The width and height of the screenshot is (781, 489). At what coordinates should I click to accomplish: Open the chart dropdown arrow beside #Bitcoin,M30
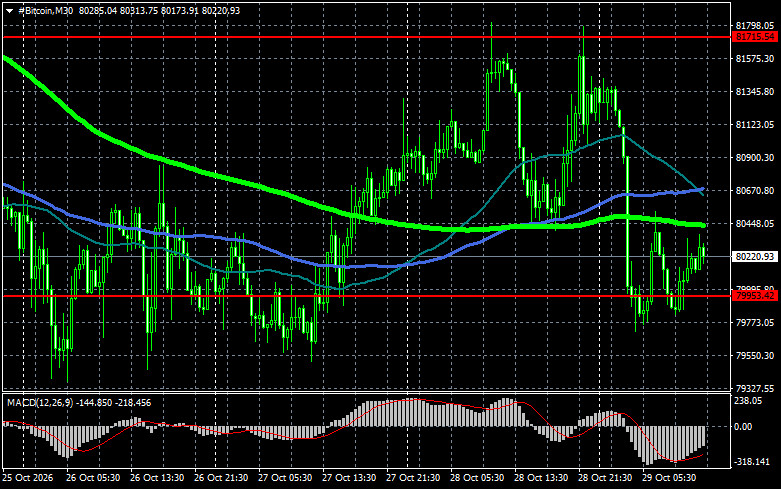[9, 10]
